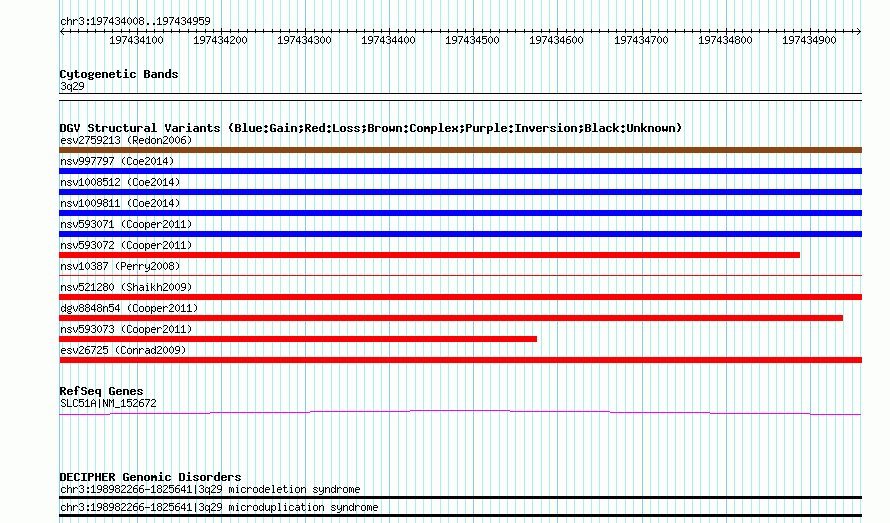The image size is (890, 523).
Task: Click ruler position 197434900
Action: [809, 40]
